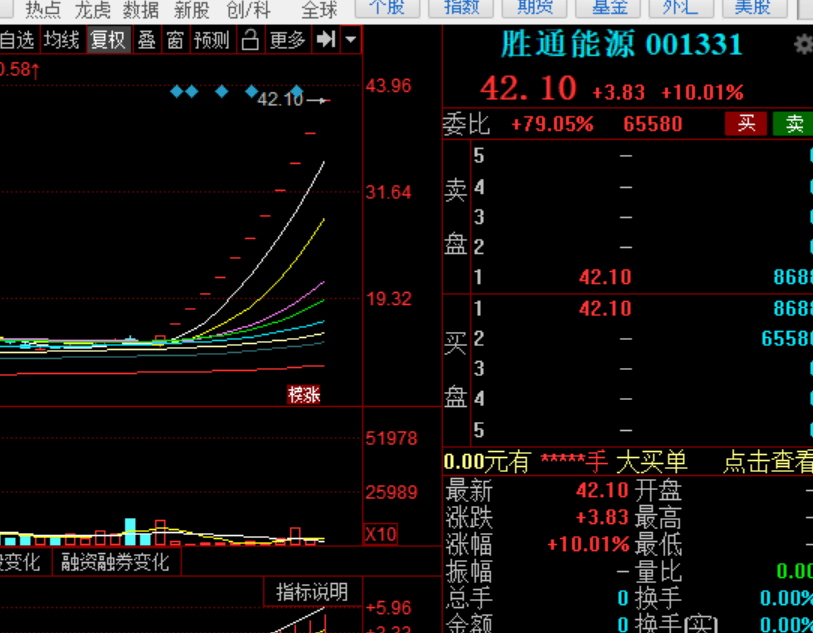Click the X10 volume scale box
The width and height of the screenshot is (813, 633).
pos(380,534)
